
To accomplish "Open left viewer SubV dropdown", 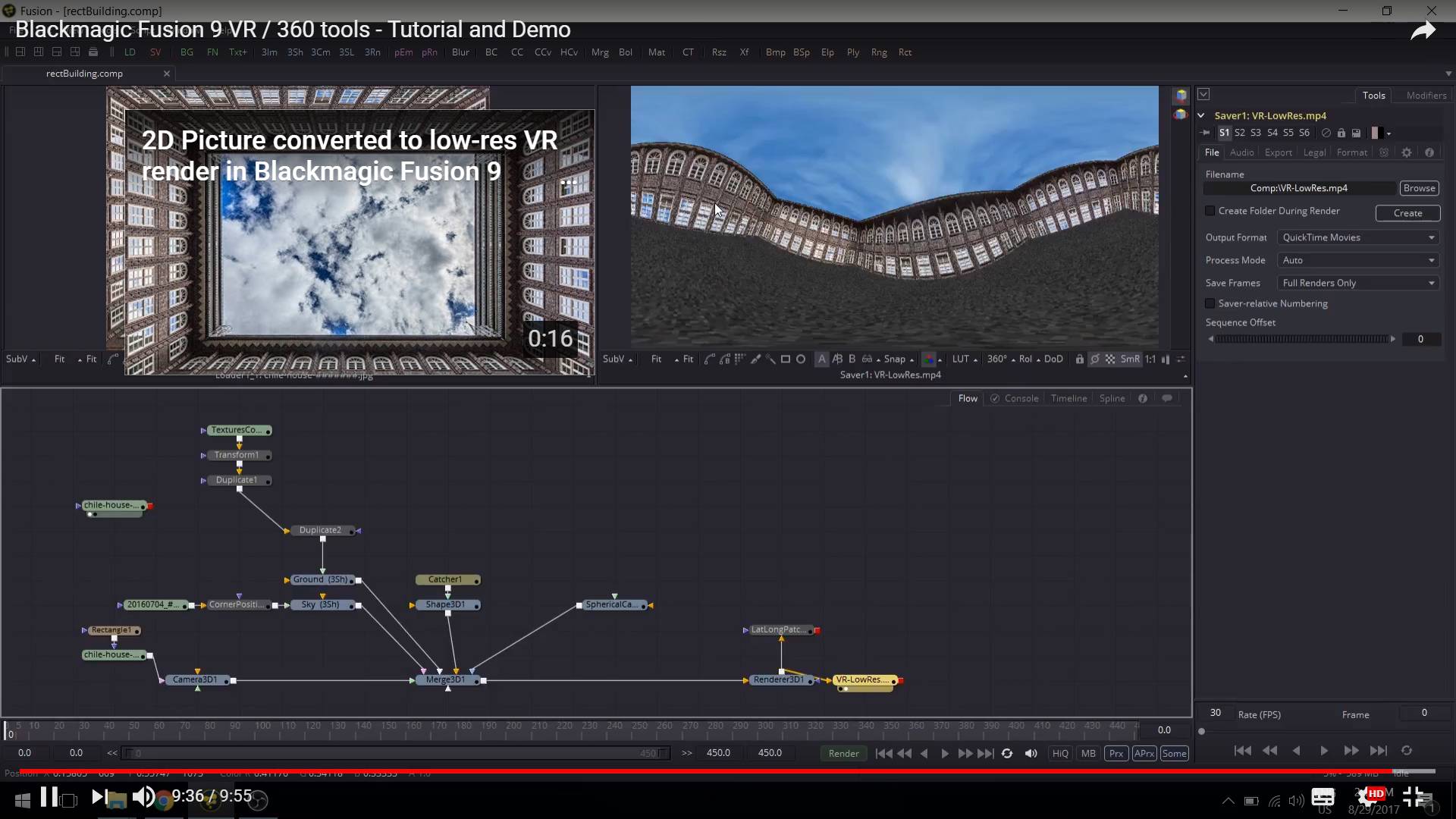I will [x=20, y=359].
